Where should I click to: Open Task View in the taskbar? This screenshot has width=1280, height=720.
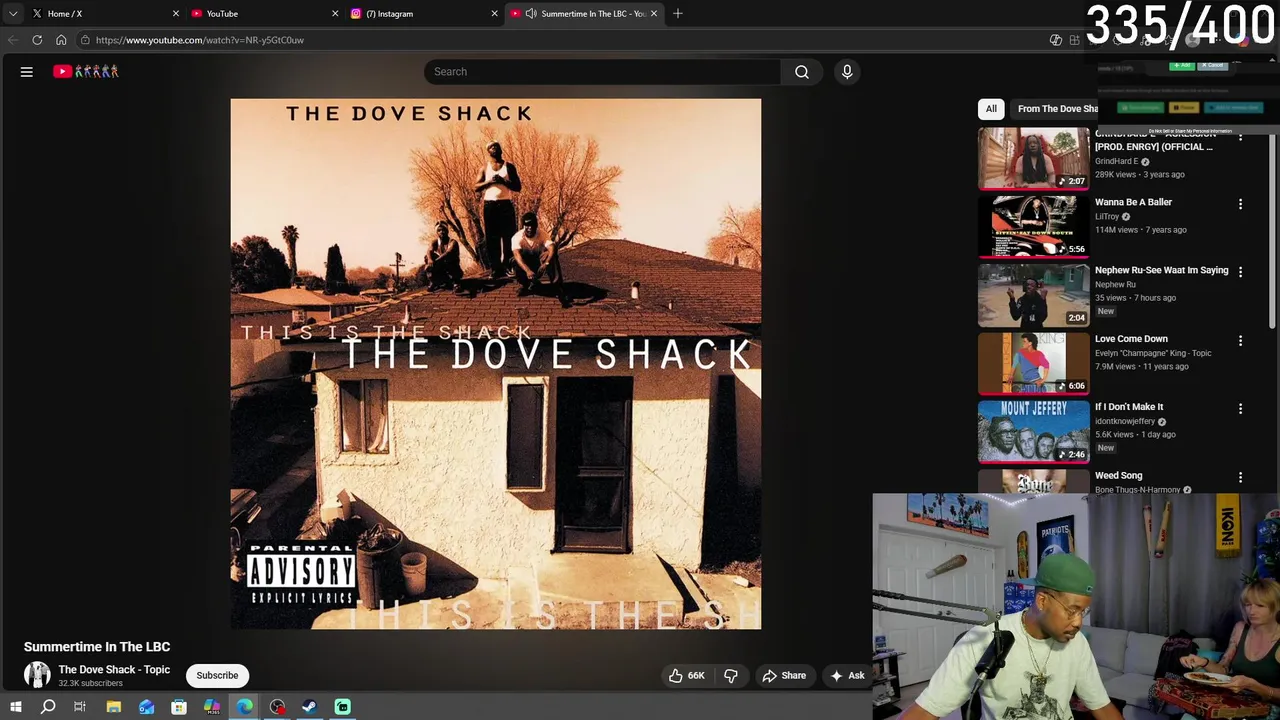[x=80, y=708]
